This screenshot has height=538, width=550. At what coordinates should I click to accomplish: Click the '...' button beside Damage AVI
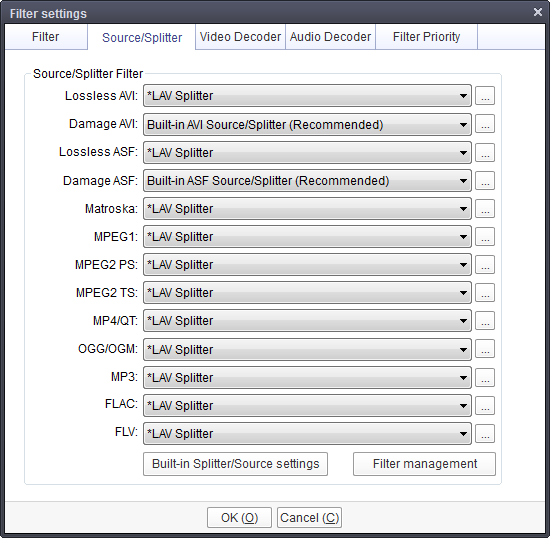pos(485,124)
